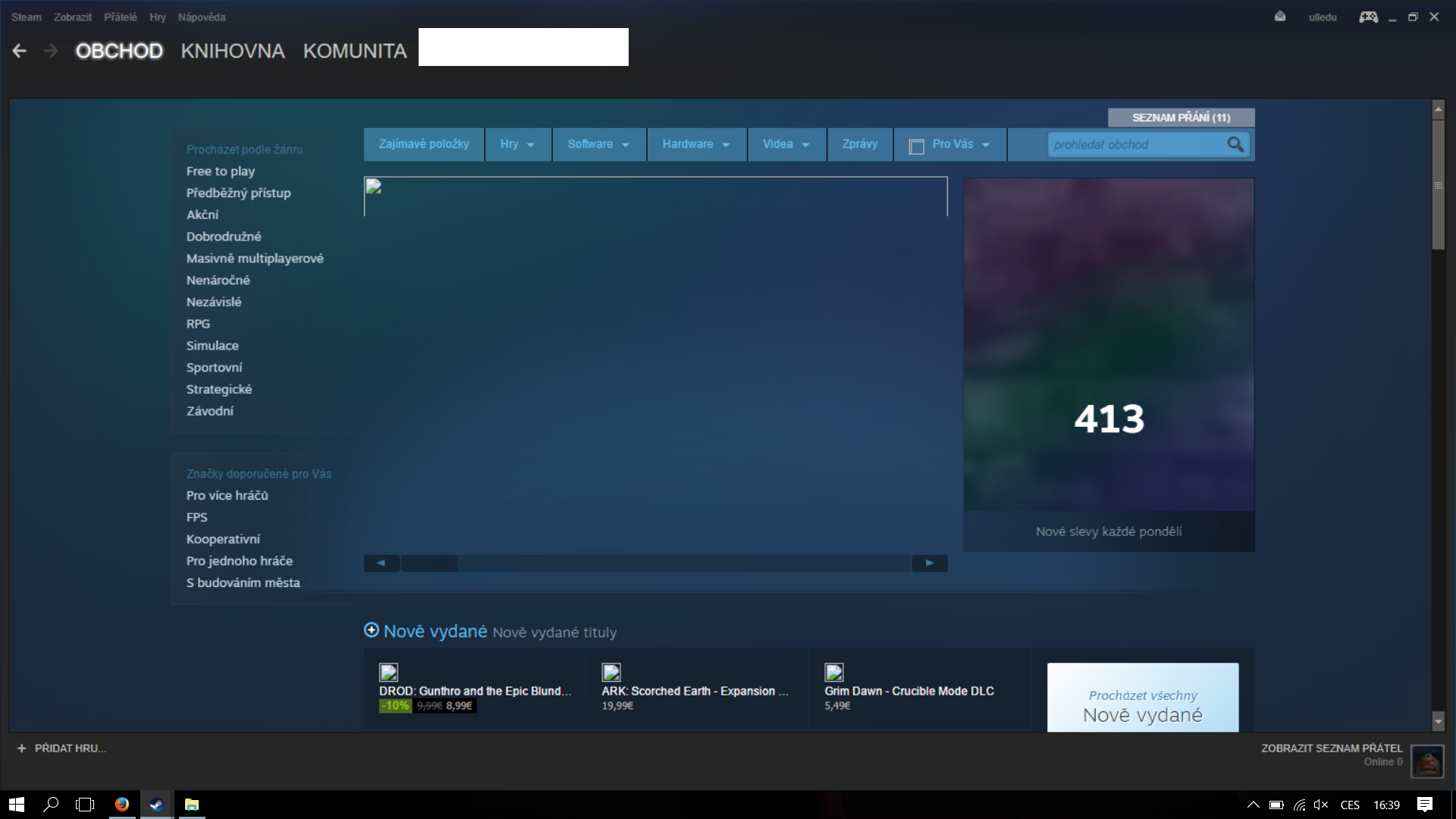1456x819 pixels.
Task: Show hidden tray icons chevron
Action: click(1254, 805)
